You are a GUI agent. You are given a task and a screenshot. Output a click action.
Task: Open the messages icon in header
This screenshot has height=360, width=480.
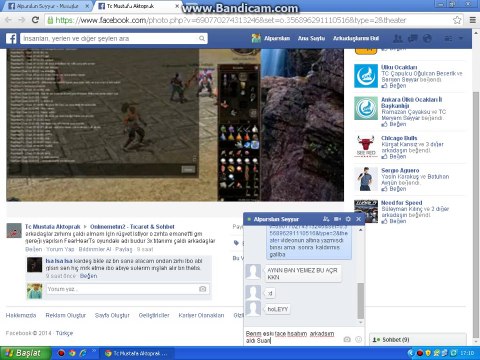413,39
